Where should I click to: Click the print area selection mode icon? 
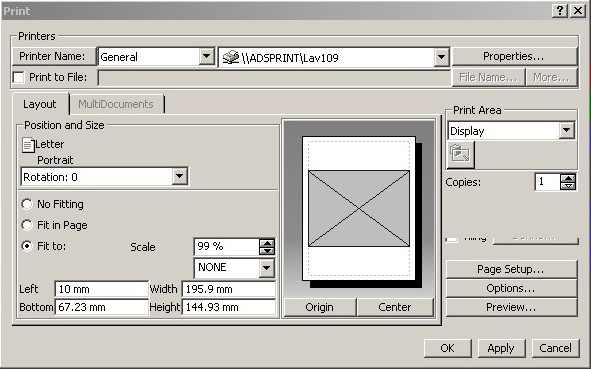point(460,155)
